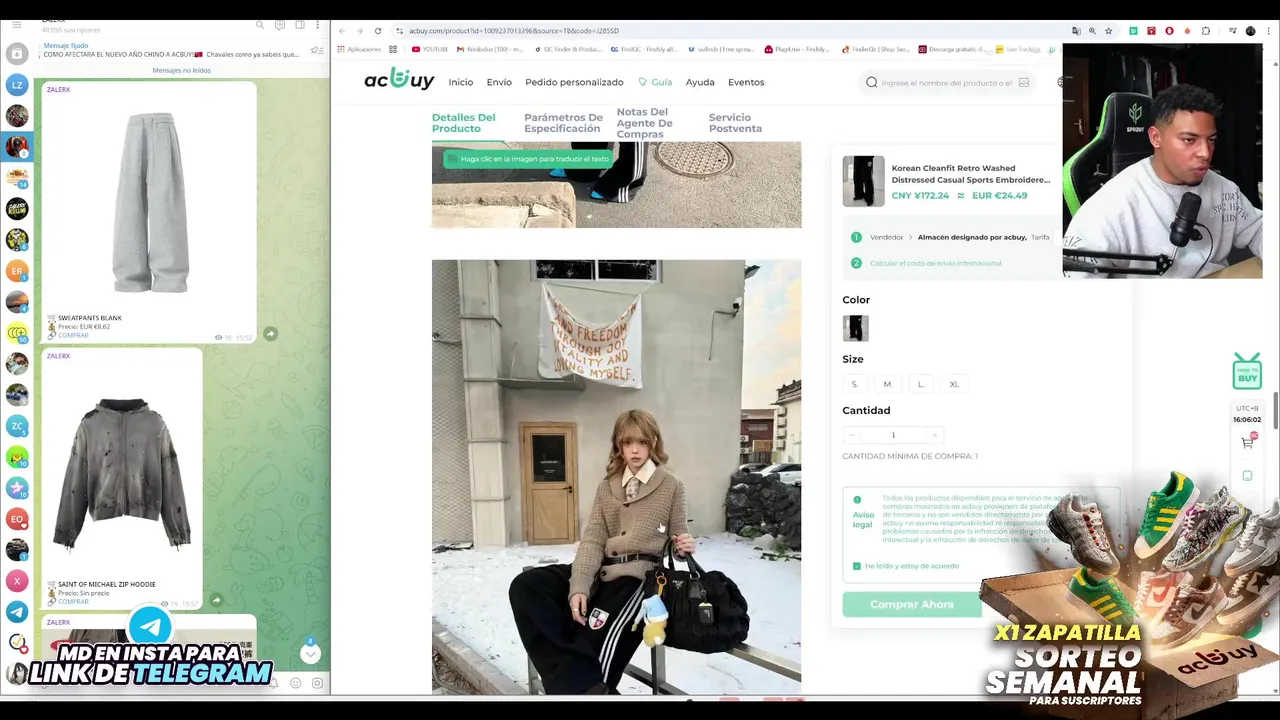Click 'Mensajes no leídos' divider label
Image resolution: width=1280 pixels, height=720 pixels.
(181, 70)
